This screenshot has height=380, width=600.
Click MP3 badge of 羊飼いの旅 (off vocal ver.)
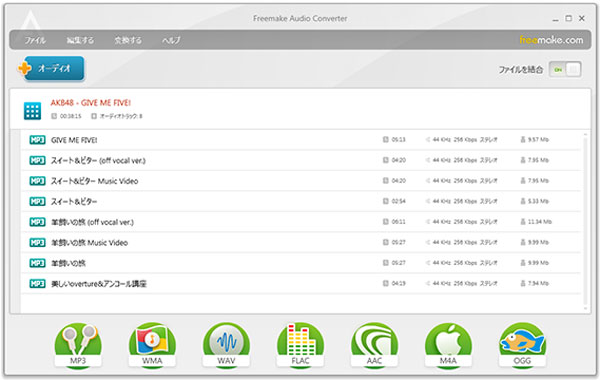[x=38, y=222]
